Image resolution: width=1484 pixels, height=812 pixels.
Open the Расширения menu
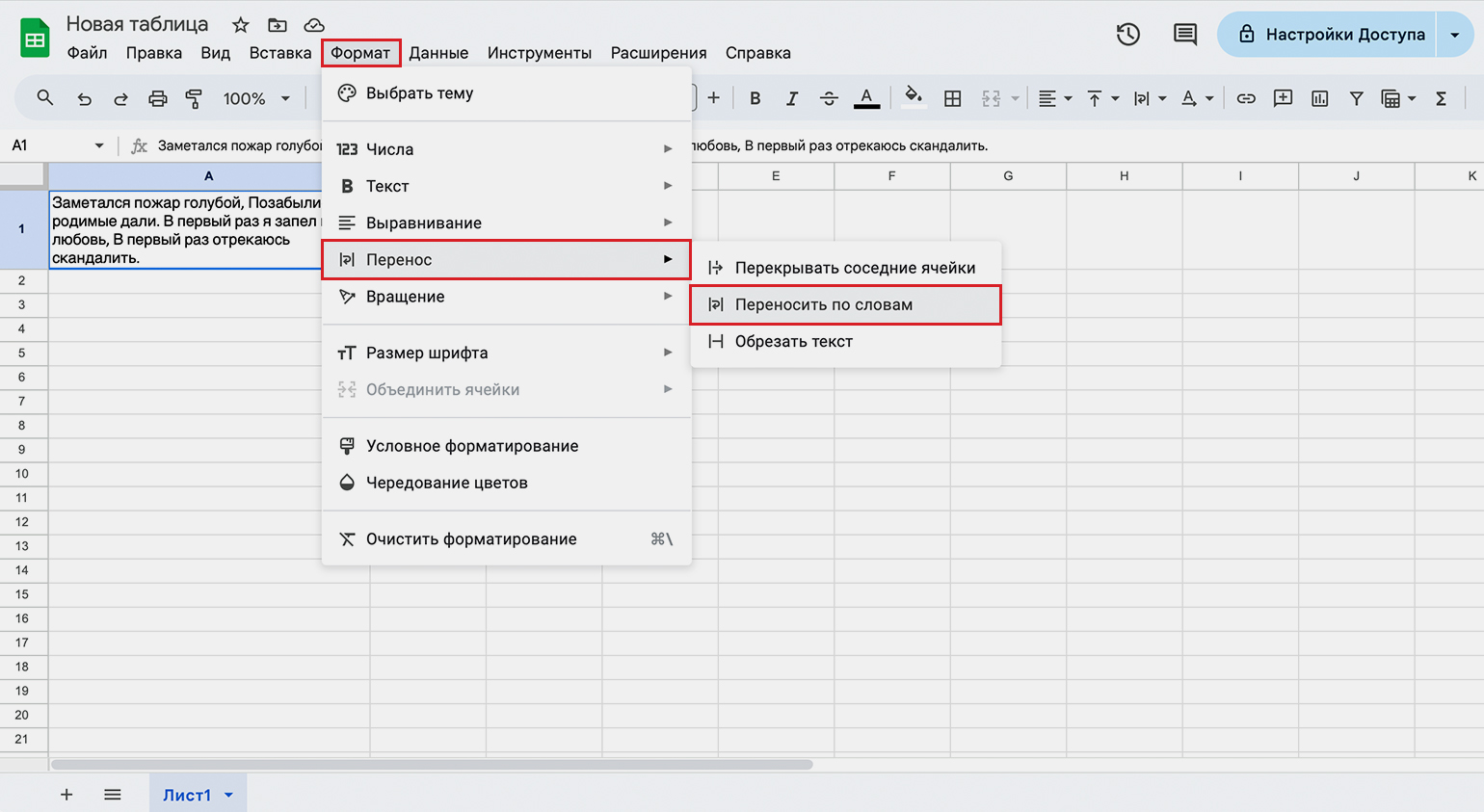[659, 53]
